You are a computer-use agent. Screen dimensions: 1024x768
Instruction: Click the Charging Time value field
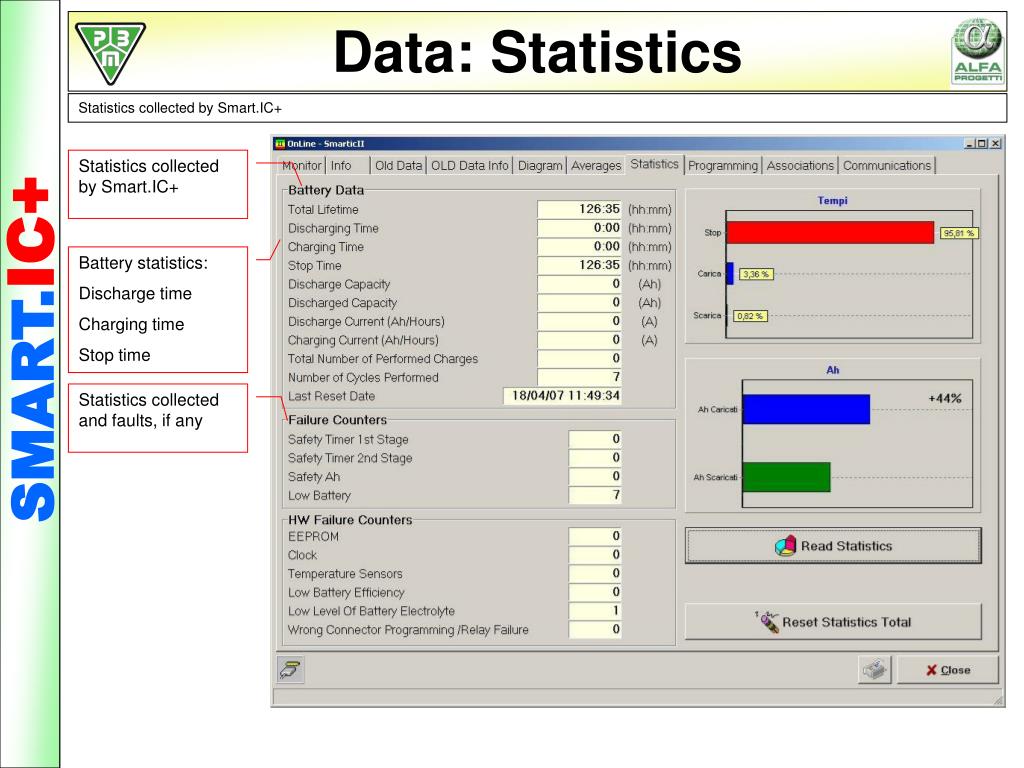[579, 246]
